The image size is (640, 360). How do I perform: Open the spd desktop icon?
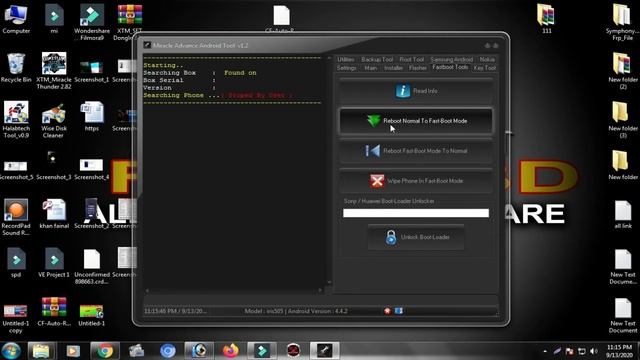16,262
